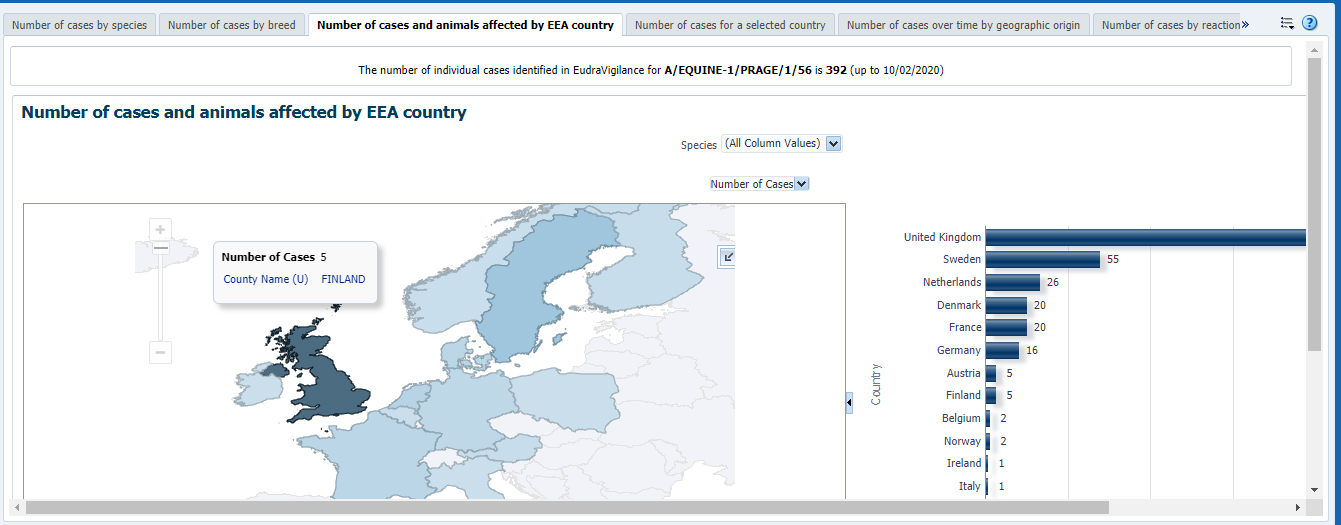Click 'FINLAND' in the map tooltip
This screenshot has height=525, width=1341.
point(343,280)
